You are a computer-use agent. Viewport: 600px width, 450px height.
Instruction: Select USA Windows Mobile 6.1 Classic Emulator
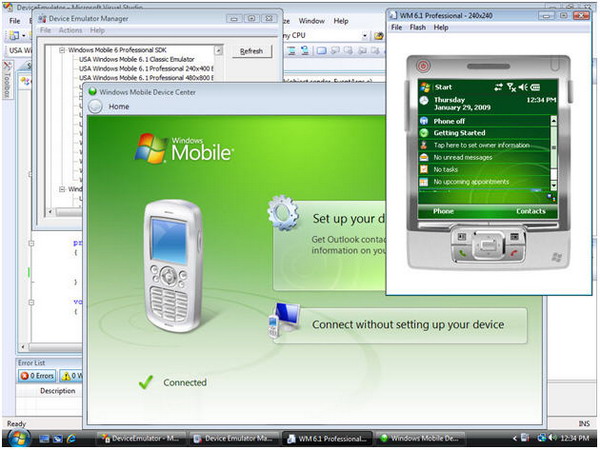(137, 59)
